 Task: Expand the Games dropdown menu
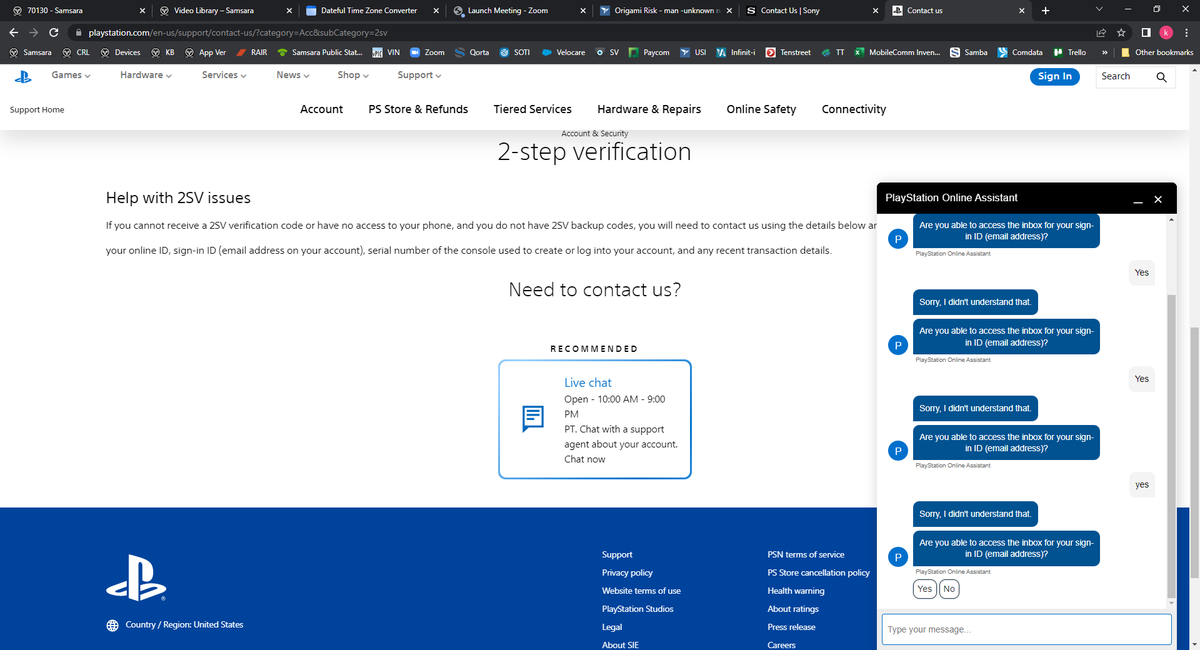(x=71, y=75)
